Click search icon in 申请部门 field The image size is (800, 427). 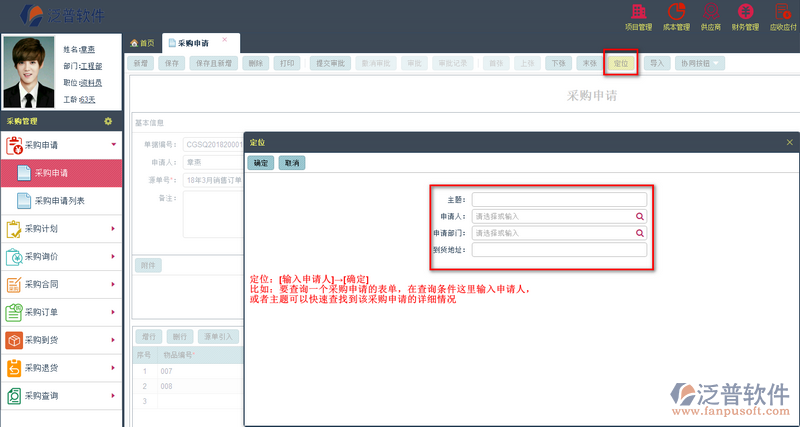tap(640, 233)
